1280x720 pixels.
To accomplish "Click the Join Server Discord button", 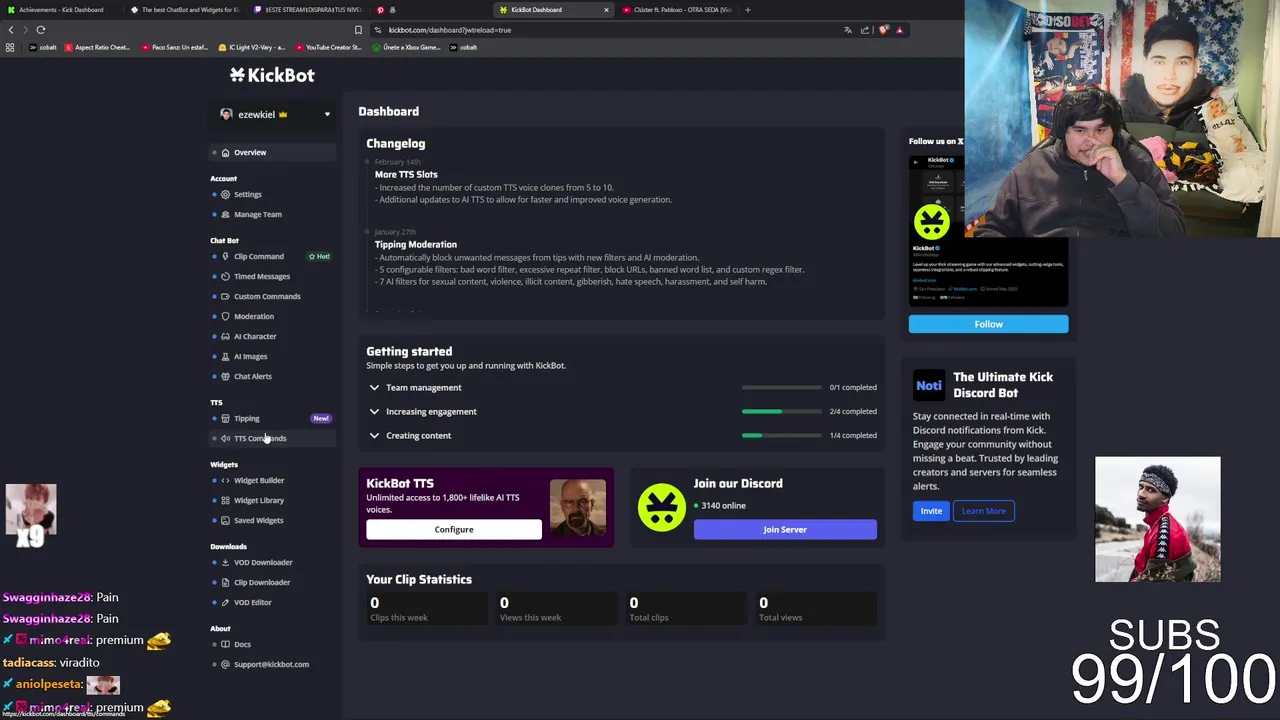I will pos(785,530).
